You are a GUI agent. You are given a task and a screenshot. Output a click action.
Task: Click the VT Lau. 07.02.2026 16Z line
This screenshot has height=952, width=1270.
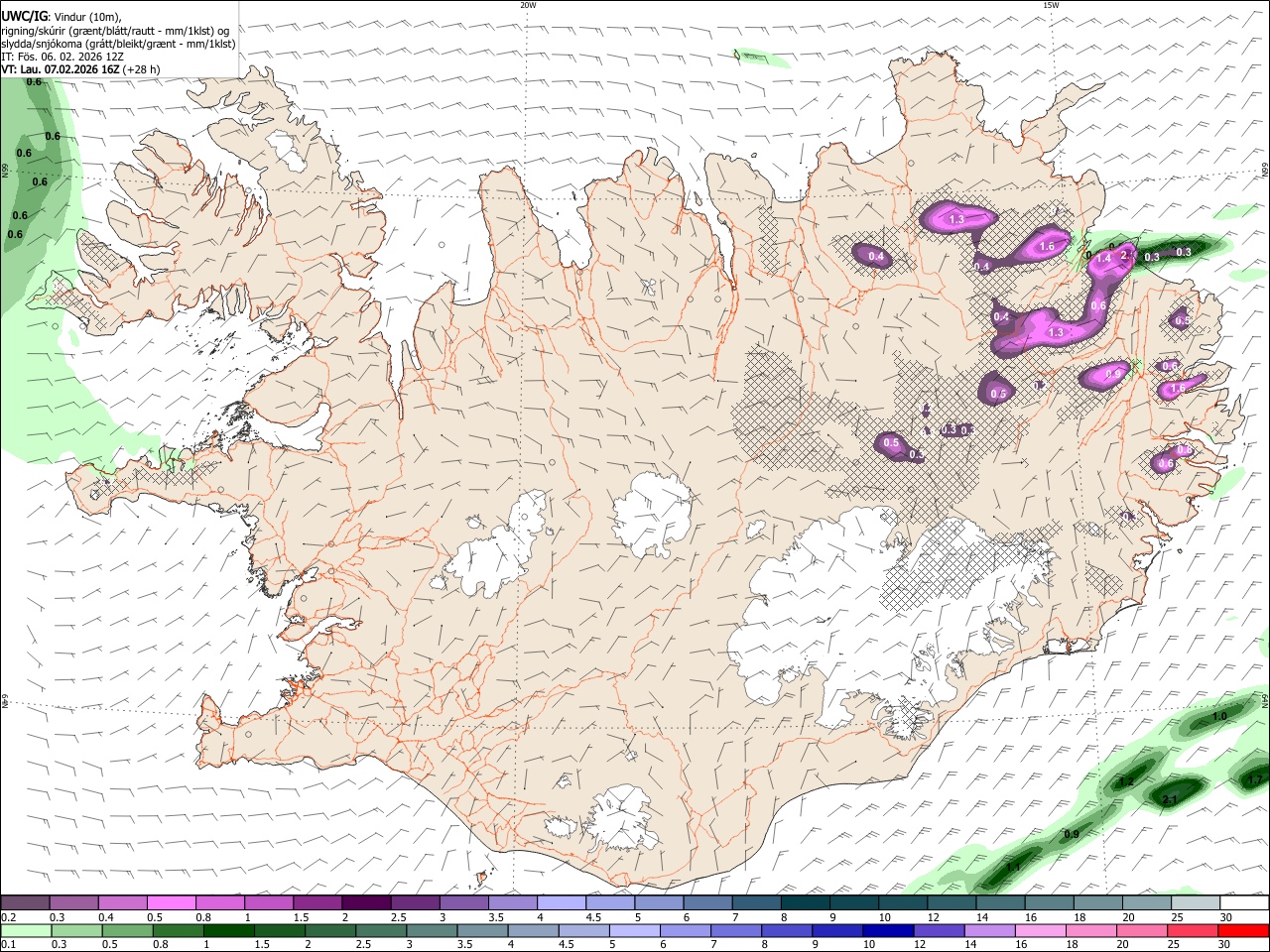[80, 70]
